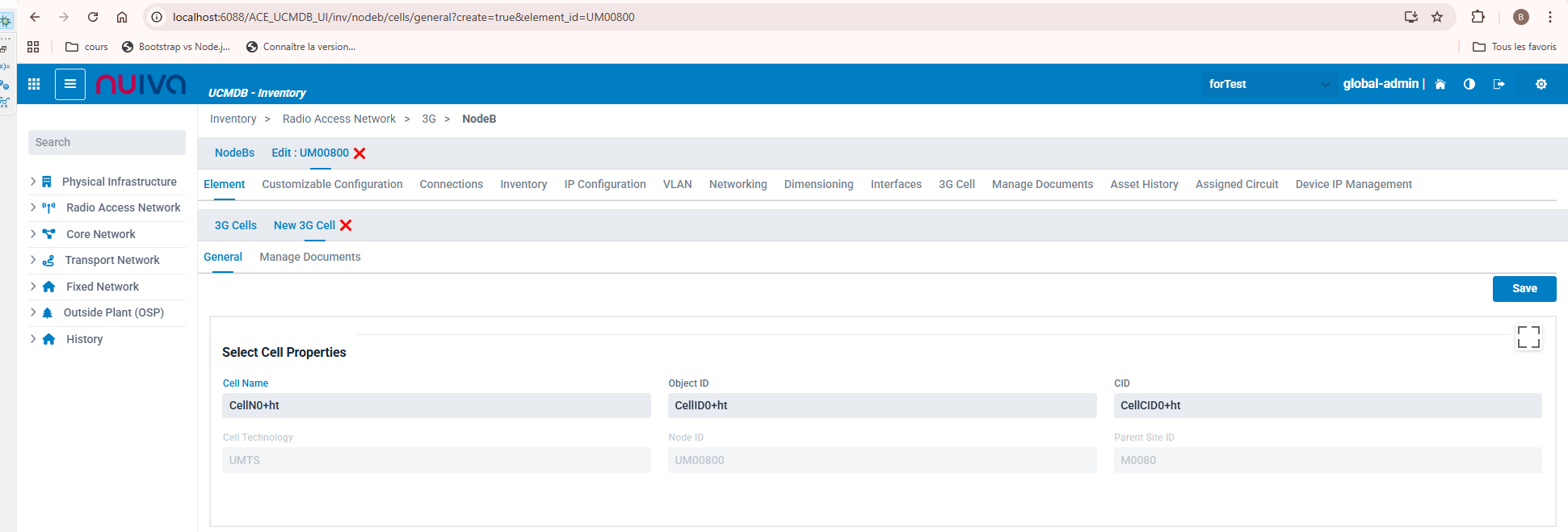Click the logout icon in header

(x=1499, y=84)
